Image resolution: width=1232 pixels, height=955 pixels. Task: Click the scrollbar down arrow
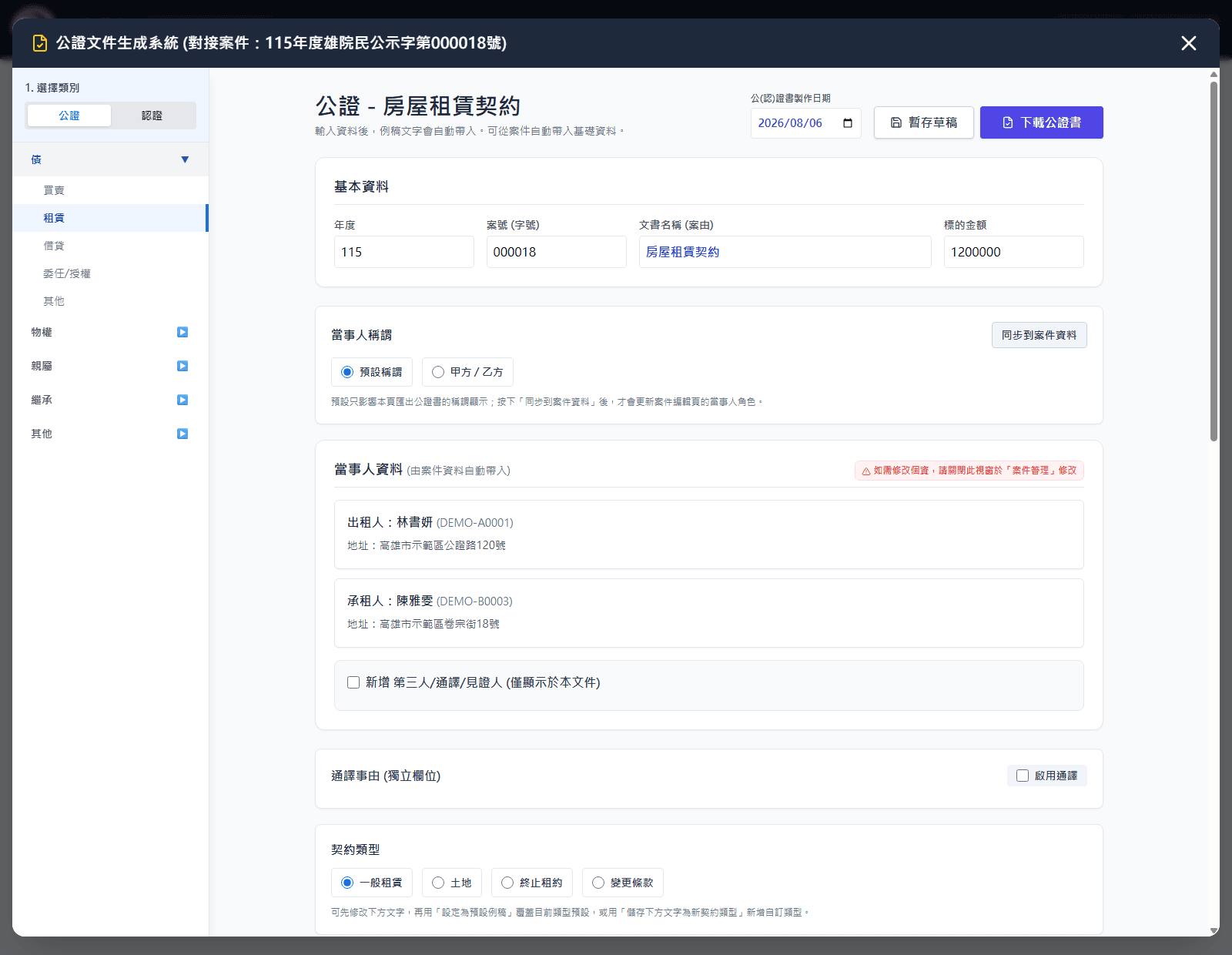[1214, 931]
